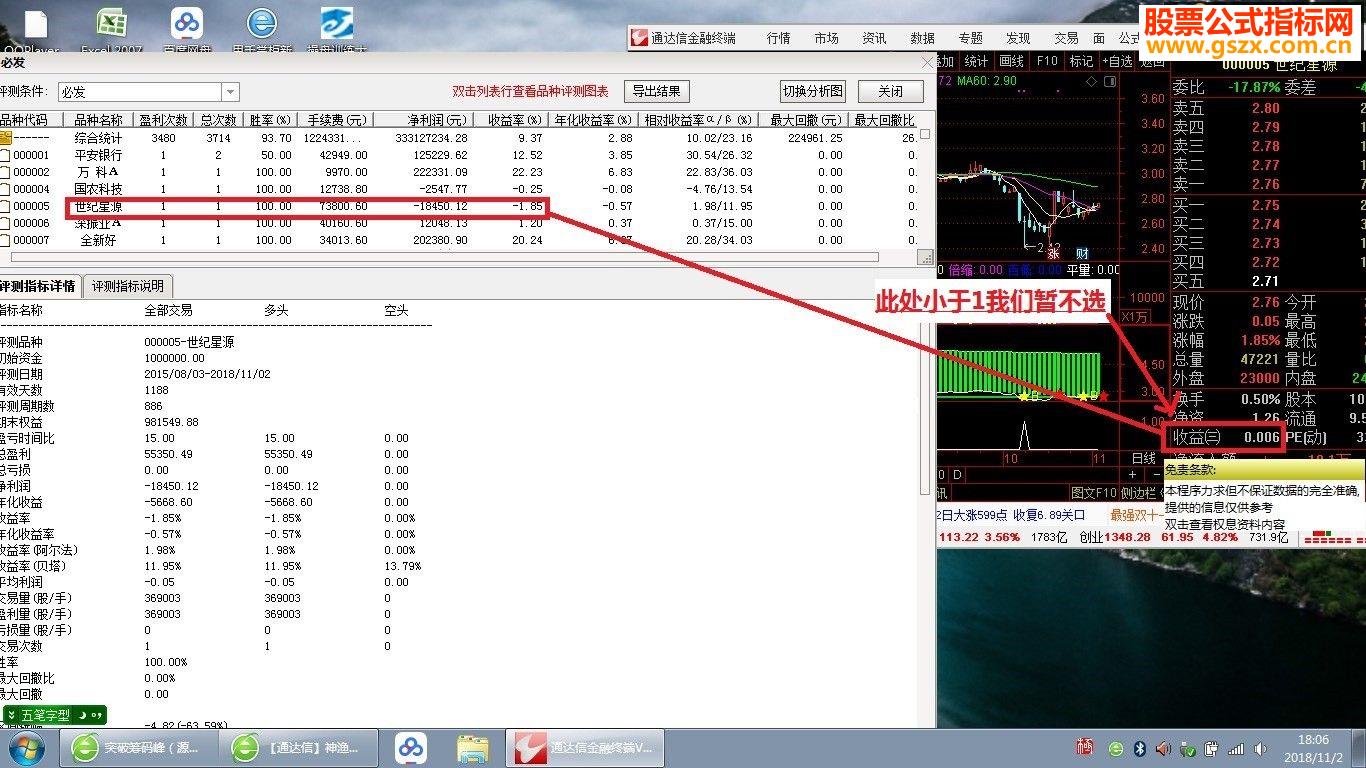Image resolution: width=1366 pixels, height=768 pixels.
Task: Click the 财 marker on the K-line chart
Action: click(1082, 254)
